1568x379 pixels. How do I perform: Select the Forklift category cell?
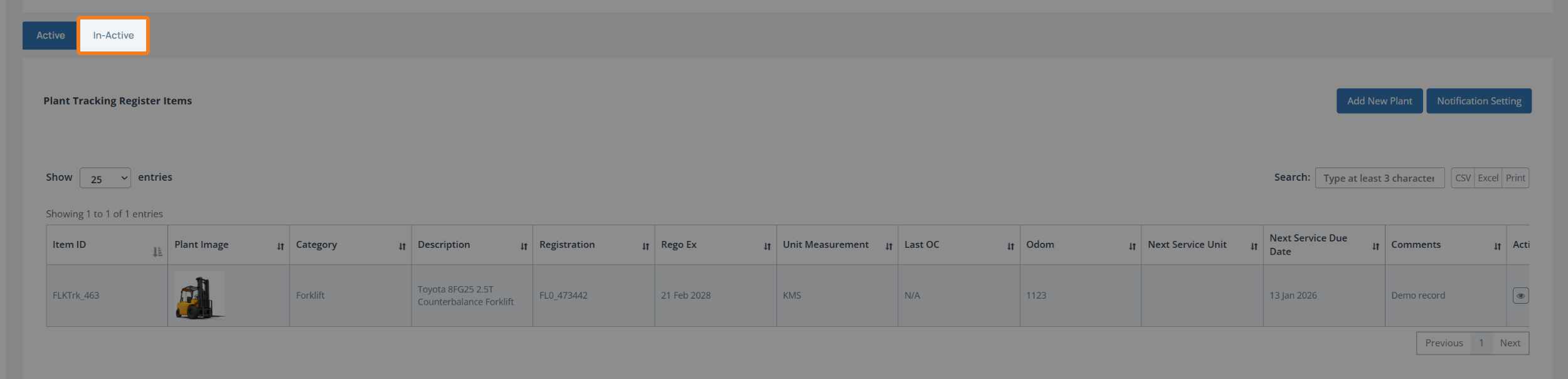pos(350,296)
